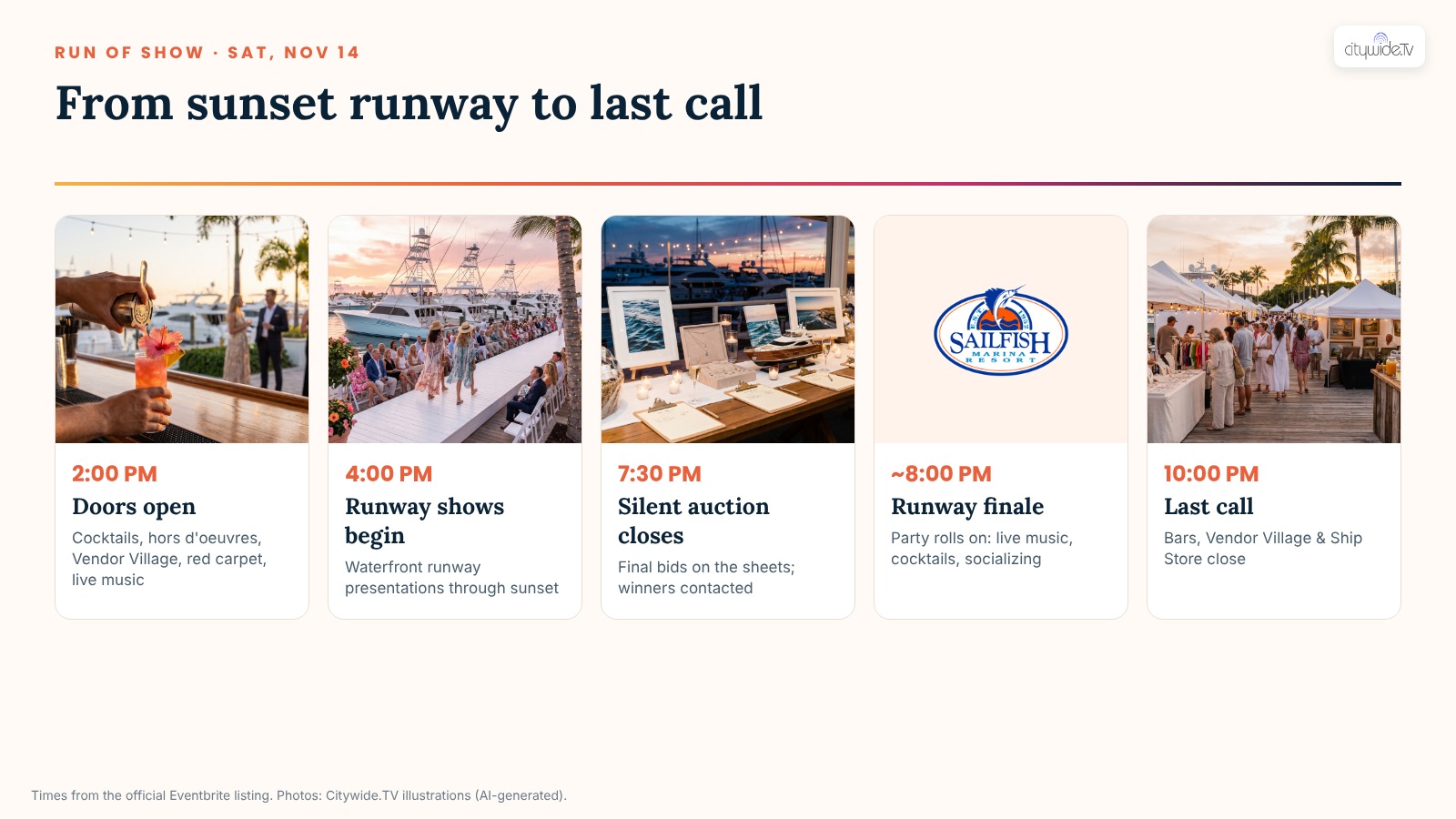
Task: Click the Runway shows begin heading
Action: [x=425, y=521]
